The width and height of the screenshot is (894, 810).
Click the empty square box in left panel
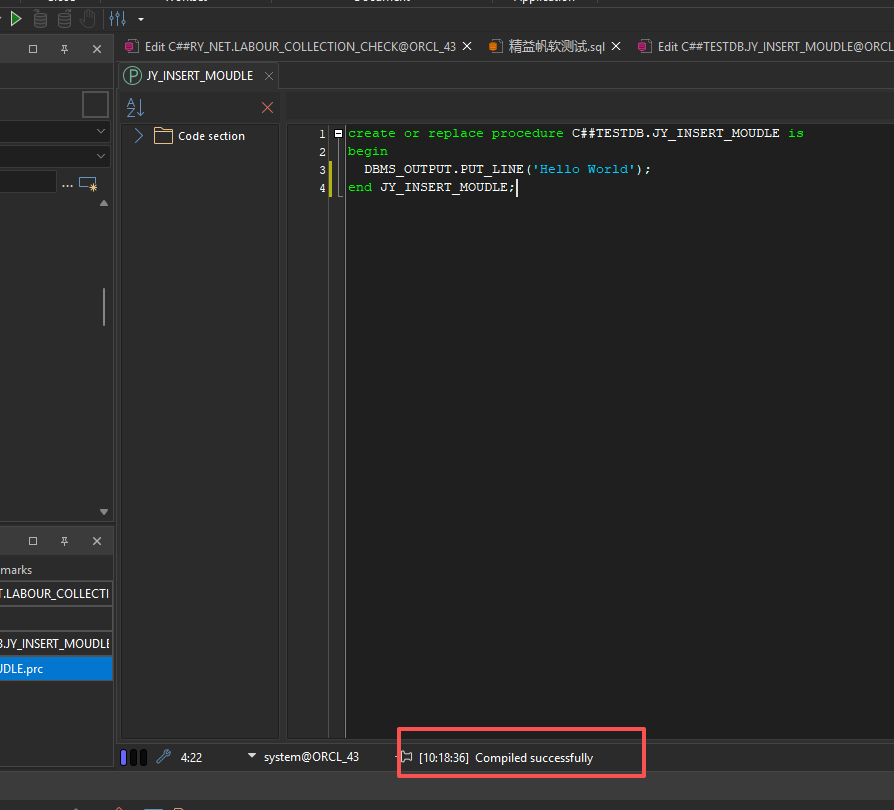coord(95,104)
